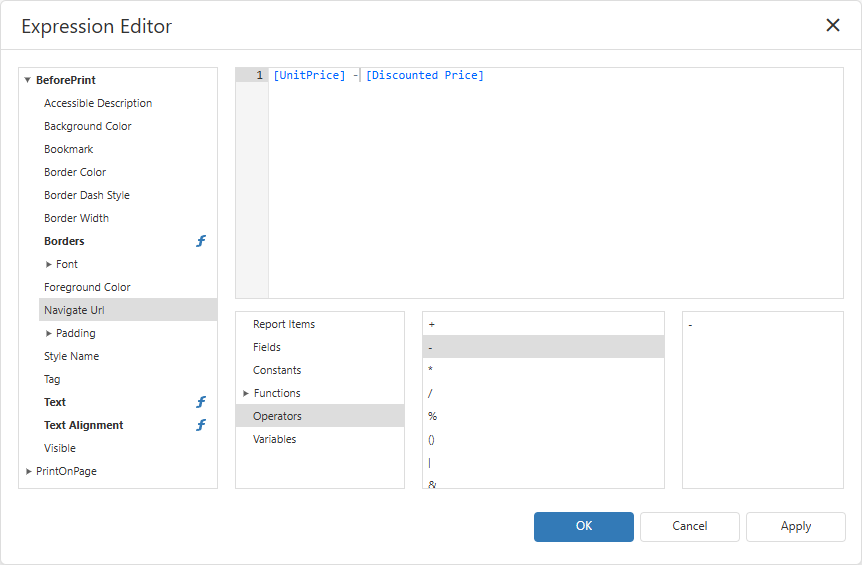Select the Border Color property

pos(128,173)
